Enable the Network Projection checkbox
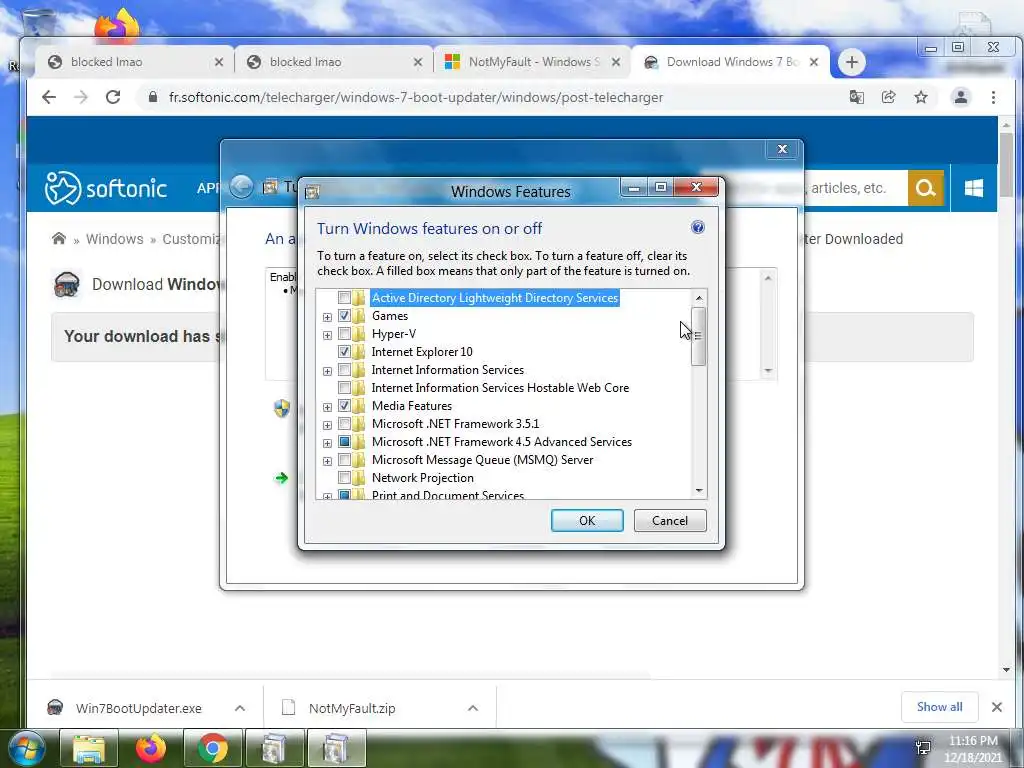The height and width of the screenshot is (768, 1024). coord(344,478)
